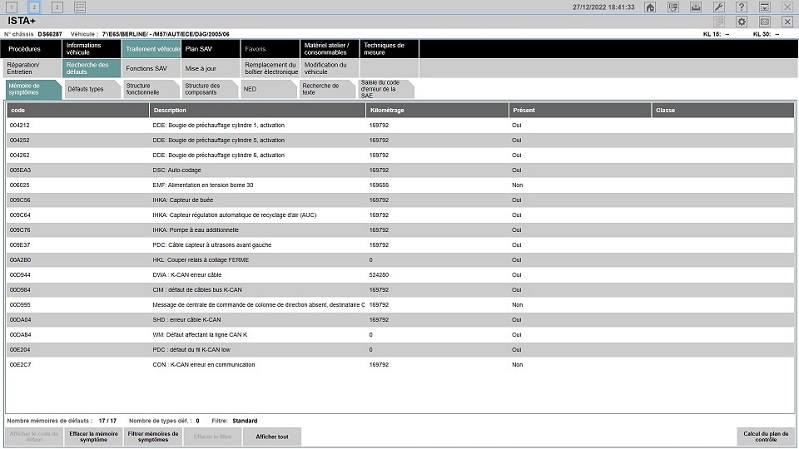799x449 pixels.
Task: Open the envelope feedback icon
Action: (765, 21)
